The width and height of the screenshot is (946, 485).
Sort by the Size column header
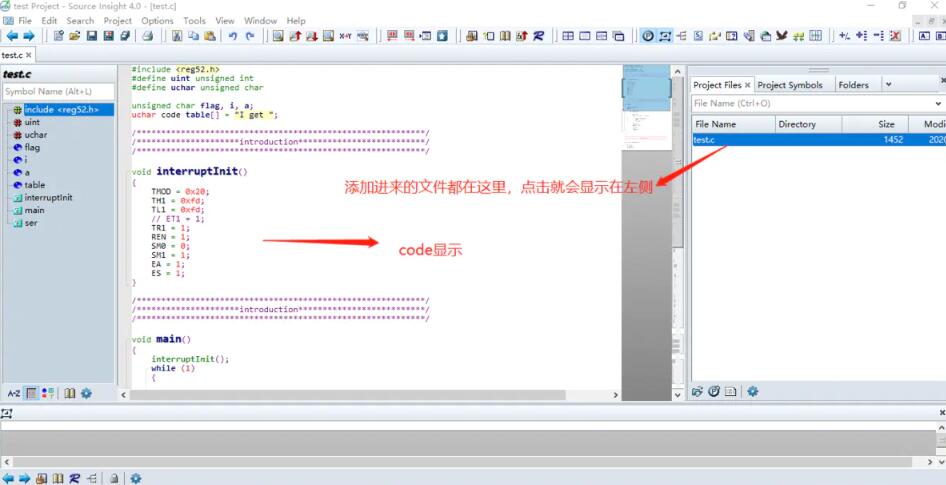875,124
